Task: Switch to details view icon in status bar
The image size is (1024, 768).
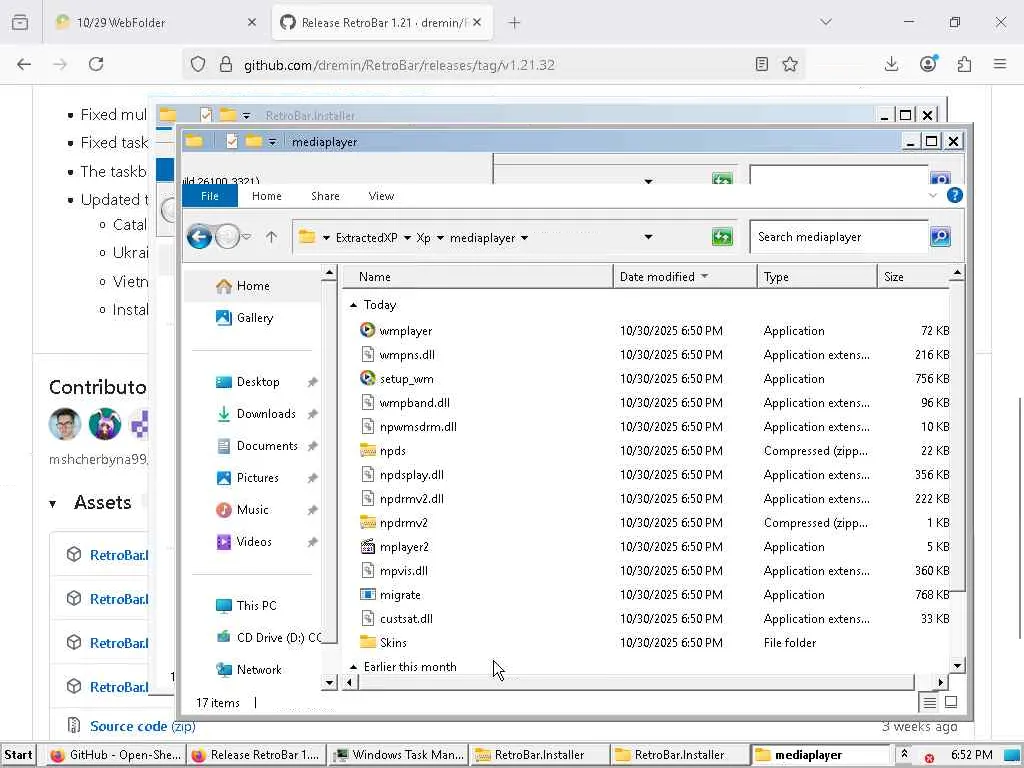Action: coord(929,703)
